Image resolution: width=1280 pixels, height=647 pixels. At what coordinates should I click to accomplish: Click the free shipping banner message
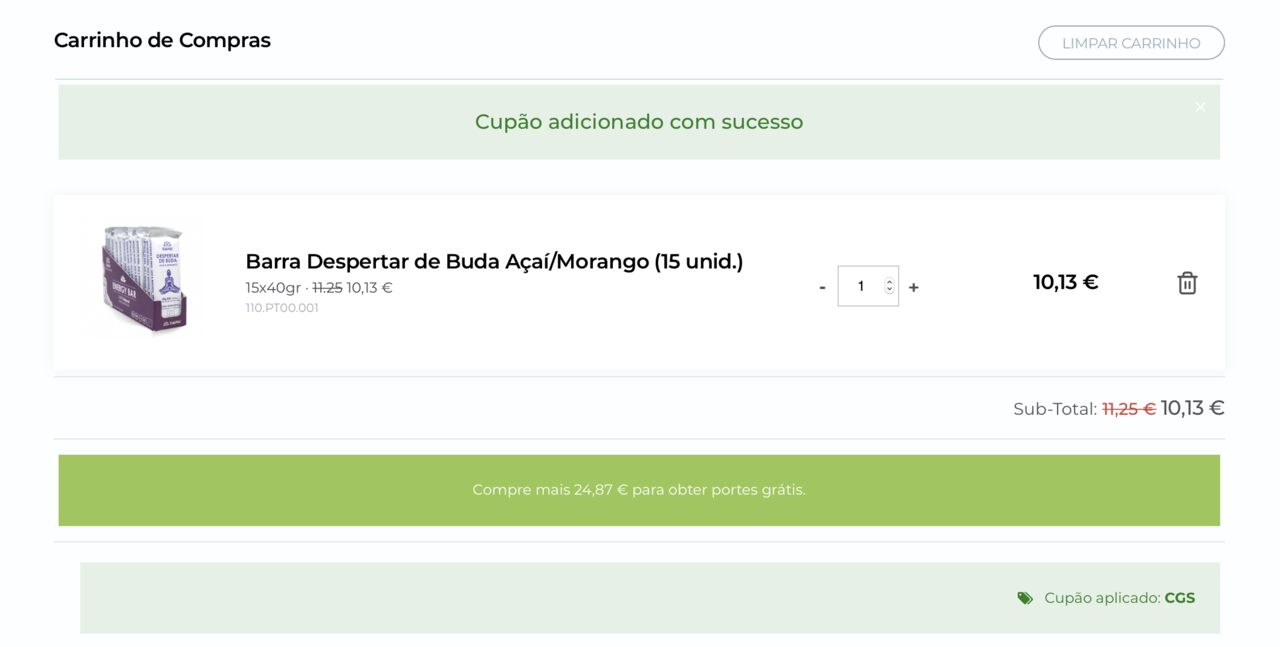click(x=639, y=490)
